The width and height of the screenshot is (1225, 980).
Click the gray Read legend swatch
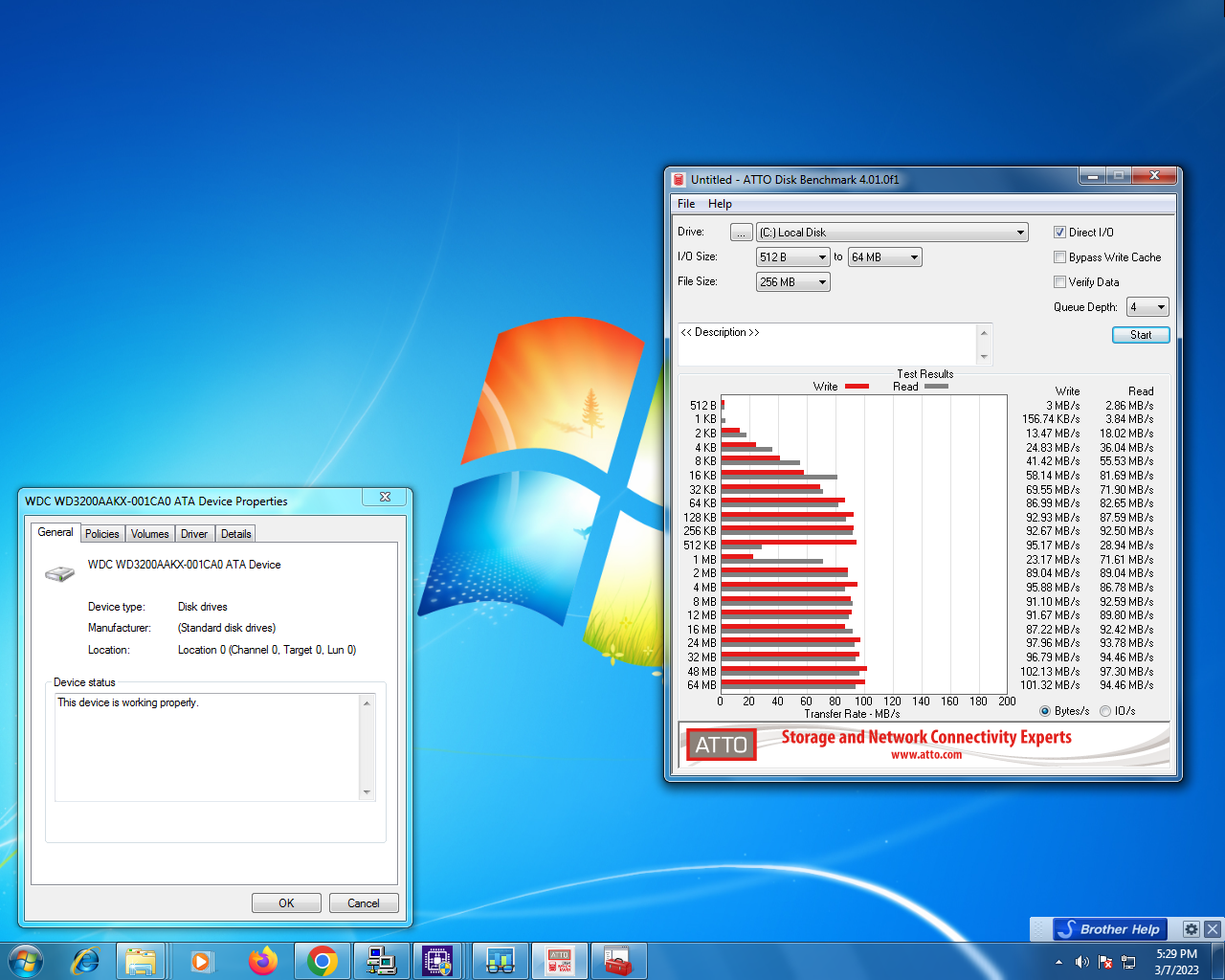tap(937, 387)
